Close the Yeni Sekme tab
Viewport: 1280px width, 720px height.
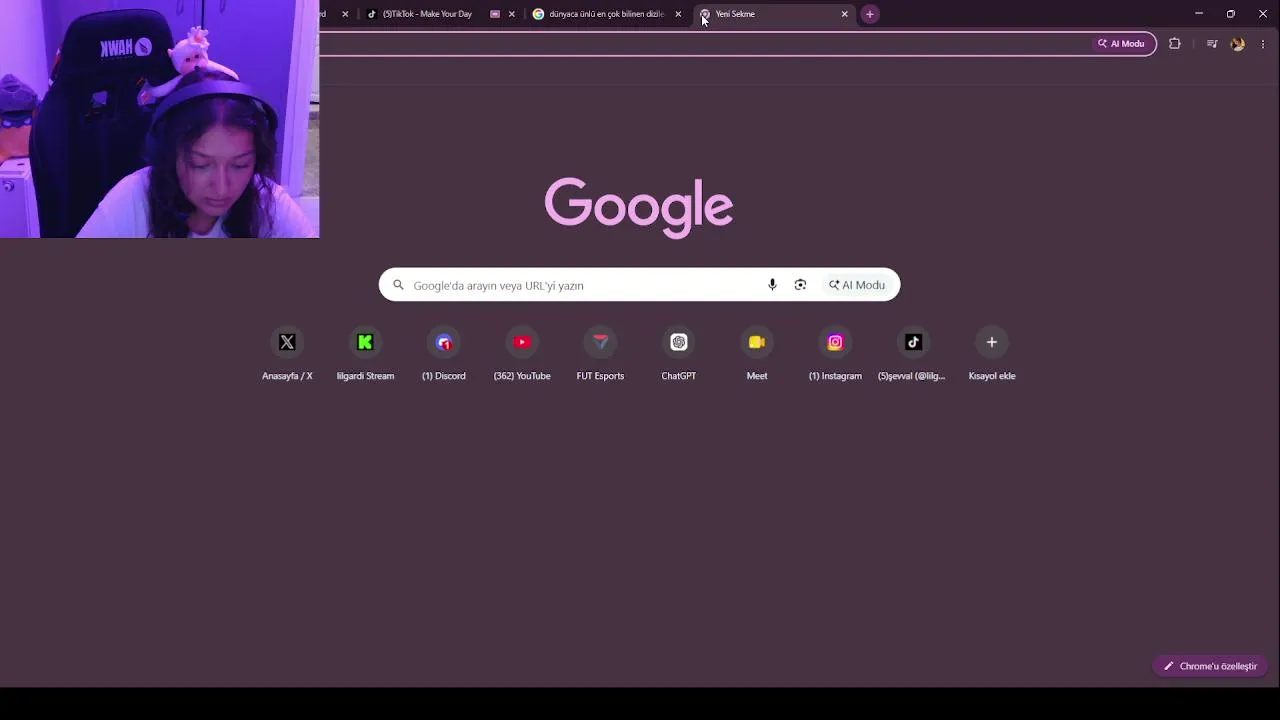pos(845,14)
